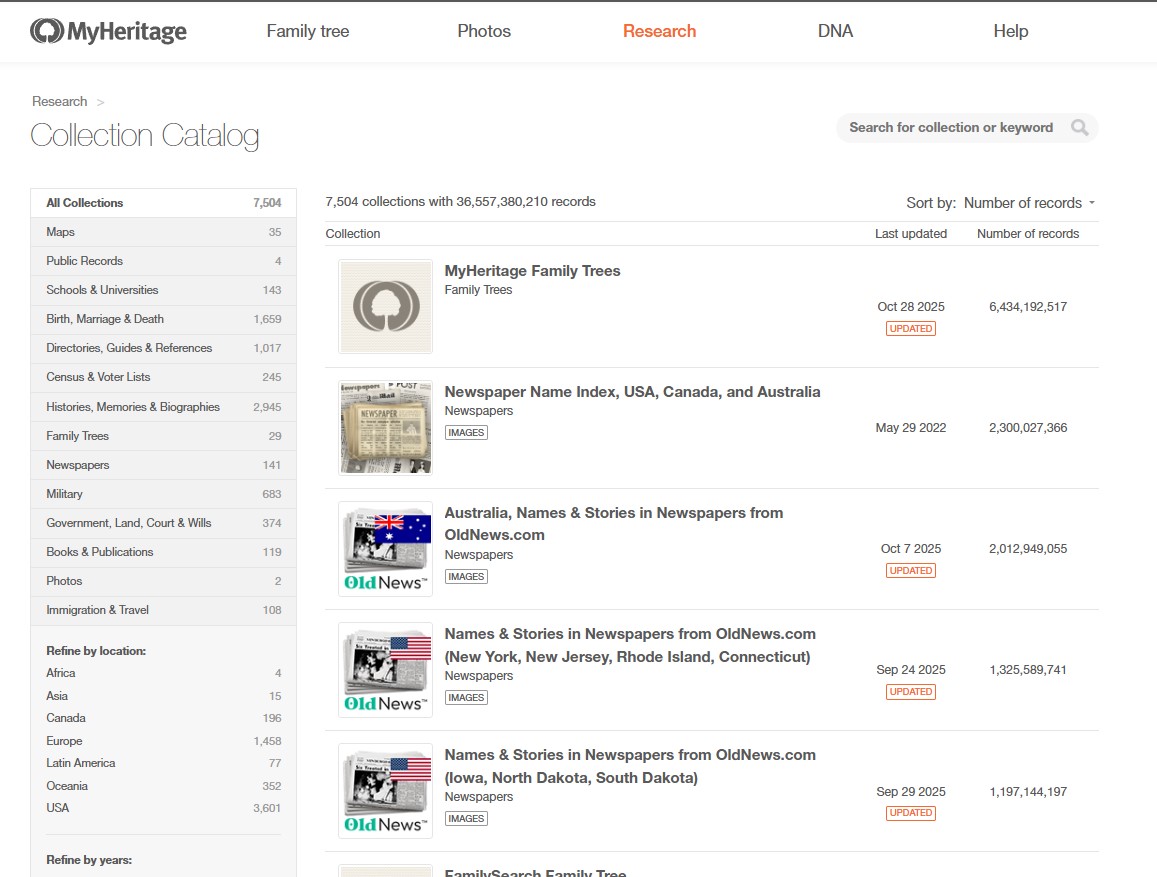1157x877 pixels.
Task: Open MyHeritage Family Trees thumbnail
Action: pyautogui.click(x=385, y=307)
